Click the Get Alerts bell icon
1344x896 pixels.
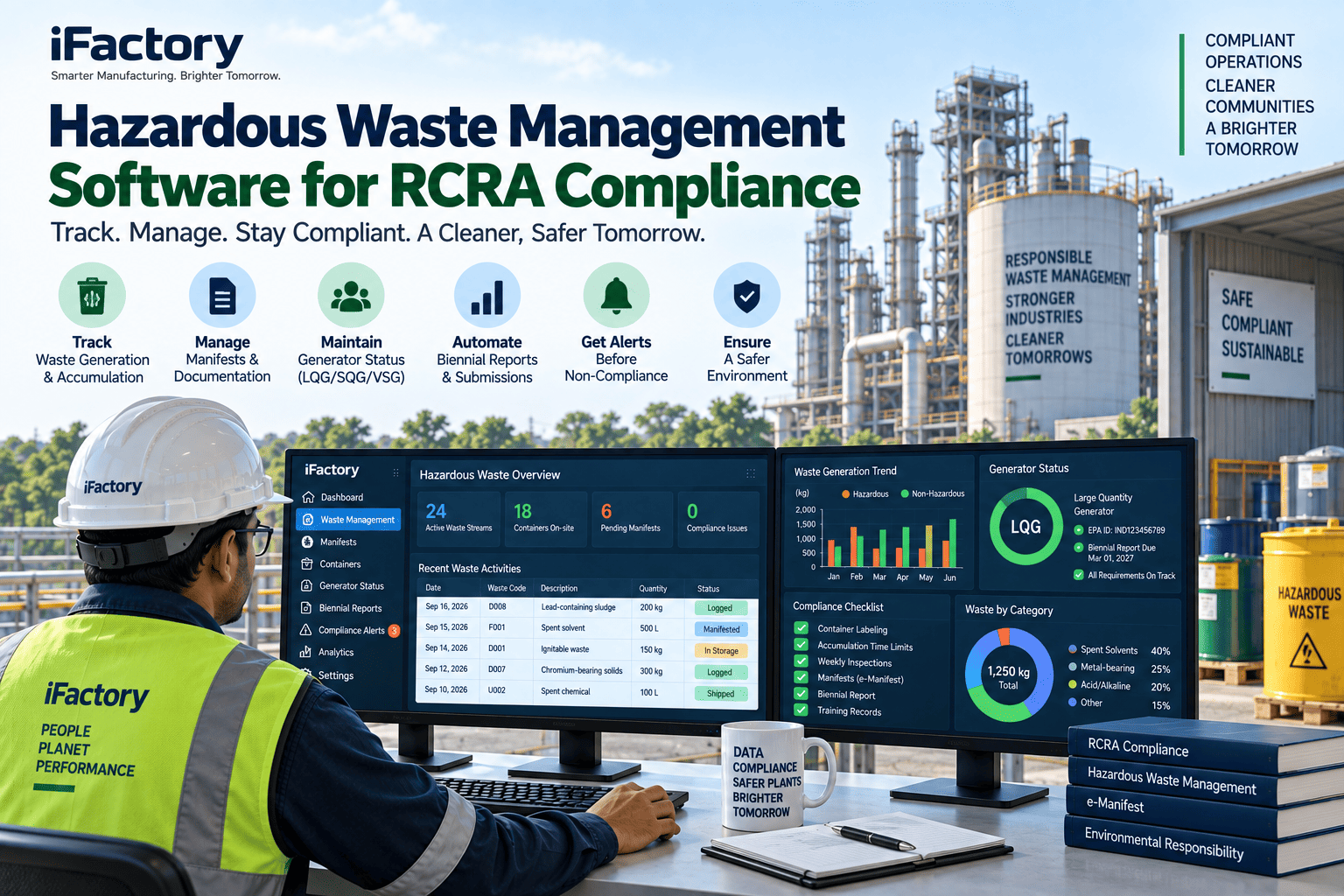point(616,296)
